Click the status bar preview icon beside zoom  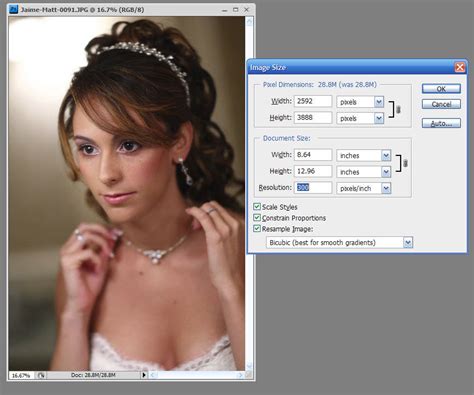[x=41, y=375]
